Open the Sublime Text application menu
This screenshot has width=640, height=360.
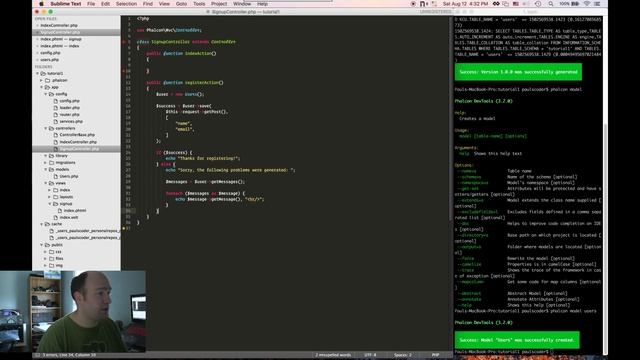coord(66,4)
